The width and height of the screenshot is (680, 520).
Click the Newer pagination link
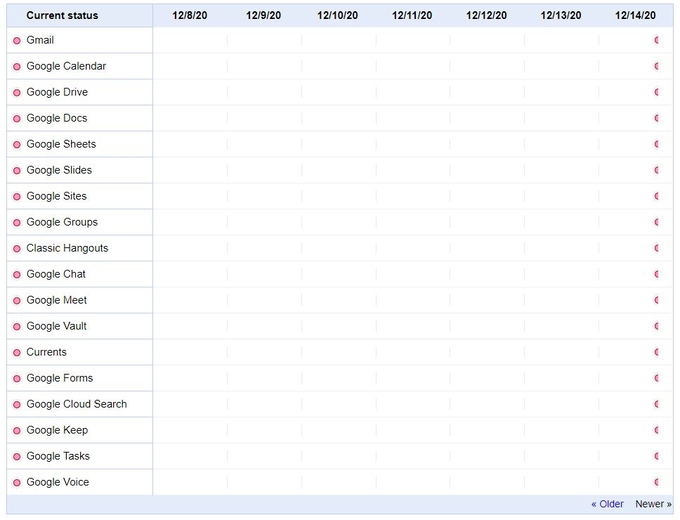(653, 504)
